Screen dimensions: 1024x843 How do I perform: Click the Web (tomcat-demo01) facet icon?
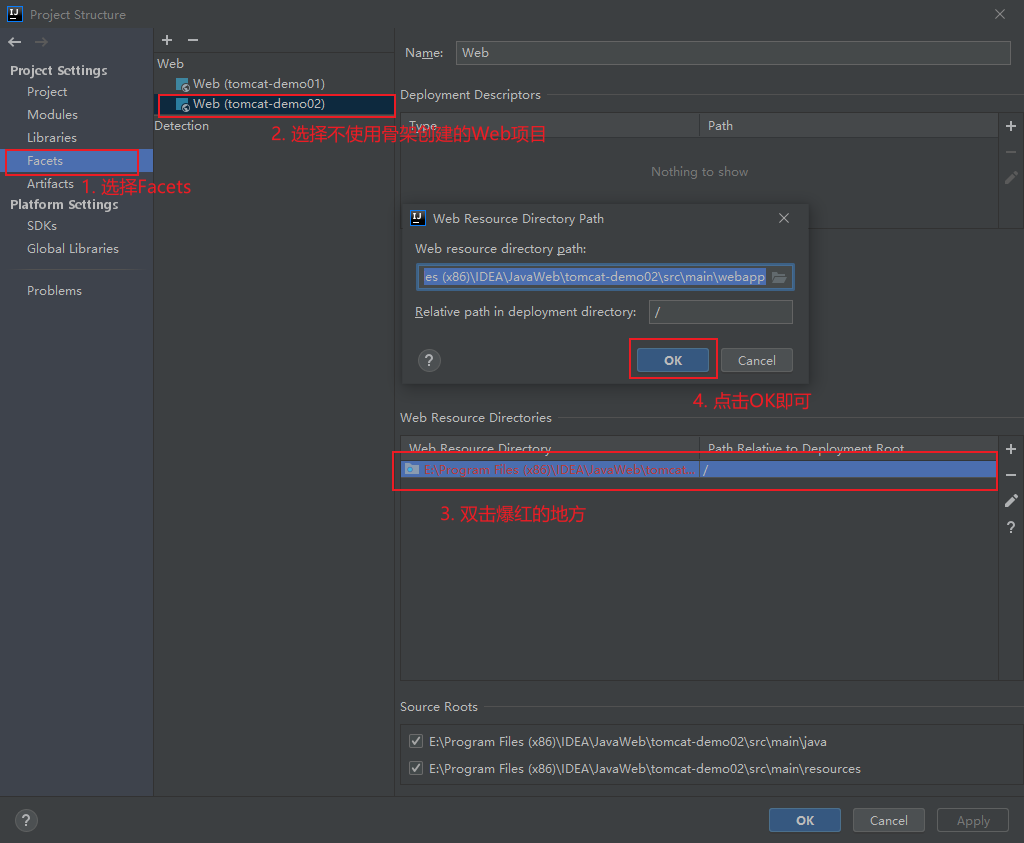(x=183, y=84)
